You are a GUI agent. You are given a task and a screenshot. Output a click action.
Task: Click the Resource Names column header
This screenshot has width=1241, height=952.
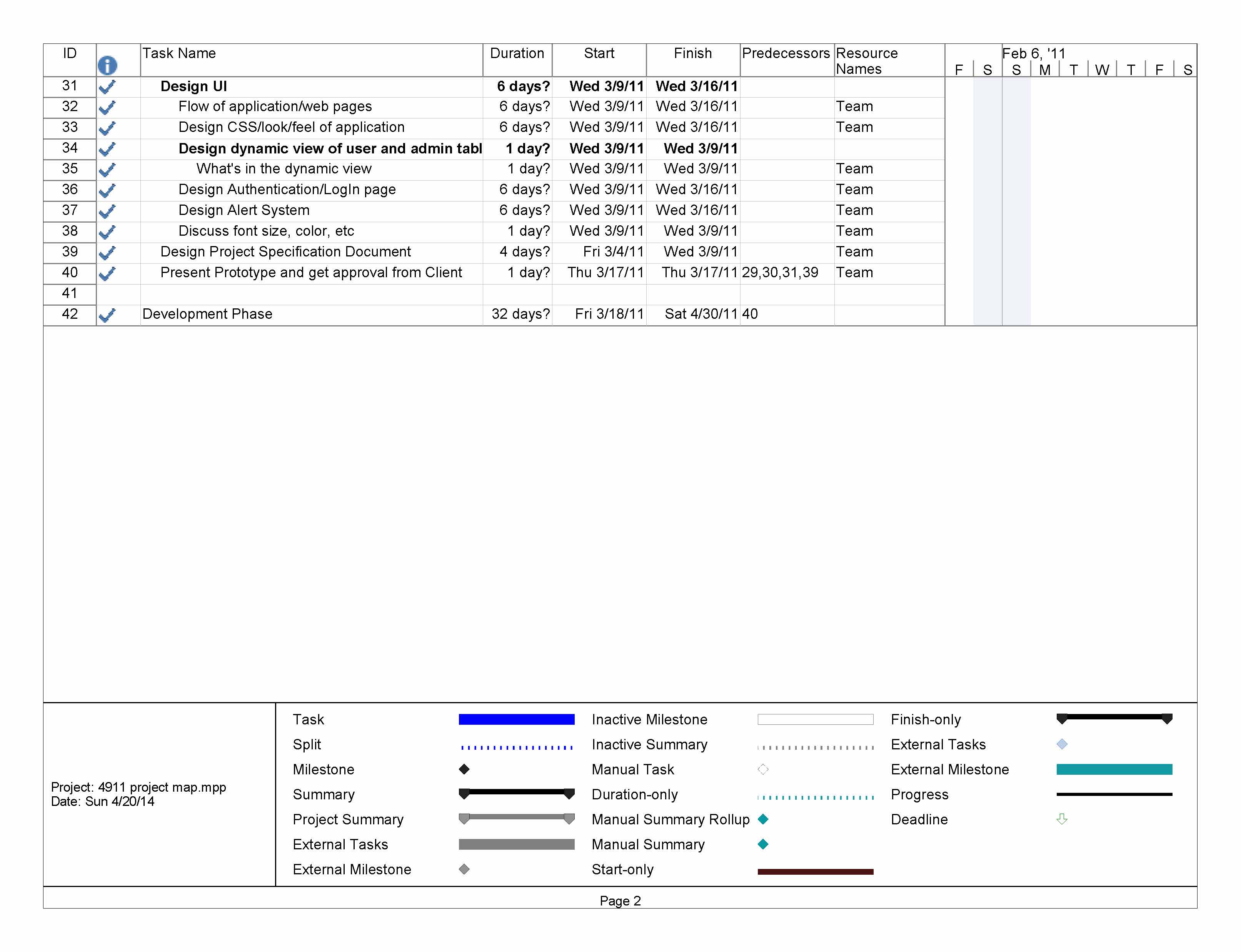point(866,61)
